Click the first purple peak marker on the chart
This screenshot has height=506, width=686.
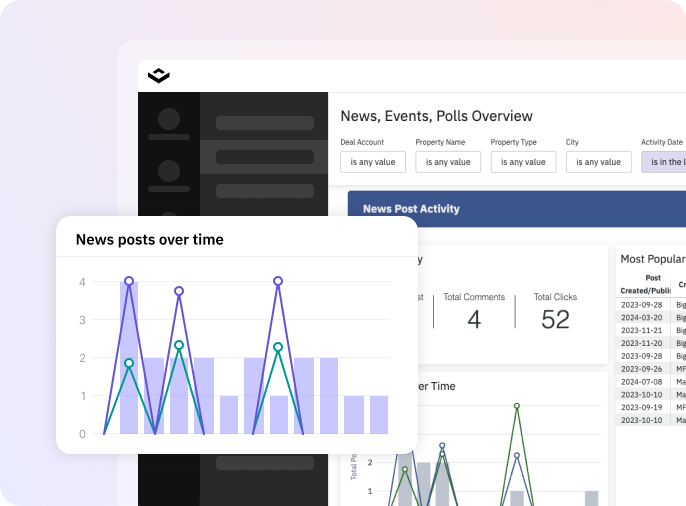click(x=129, y=281)
